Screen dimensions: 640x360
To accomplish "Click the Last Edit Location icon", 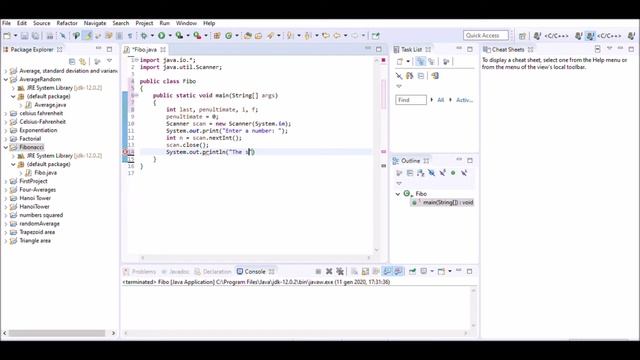I will (326, 36).
